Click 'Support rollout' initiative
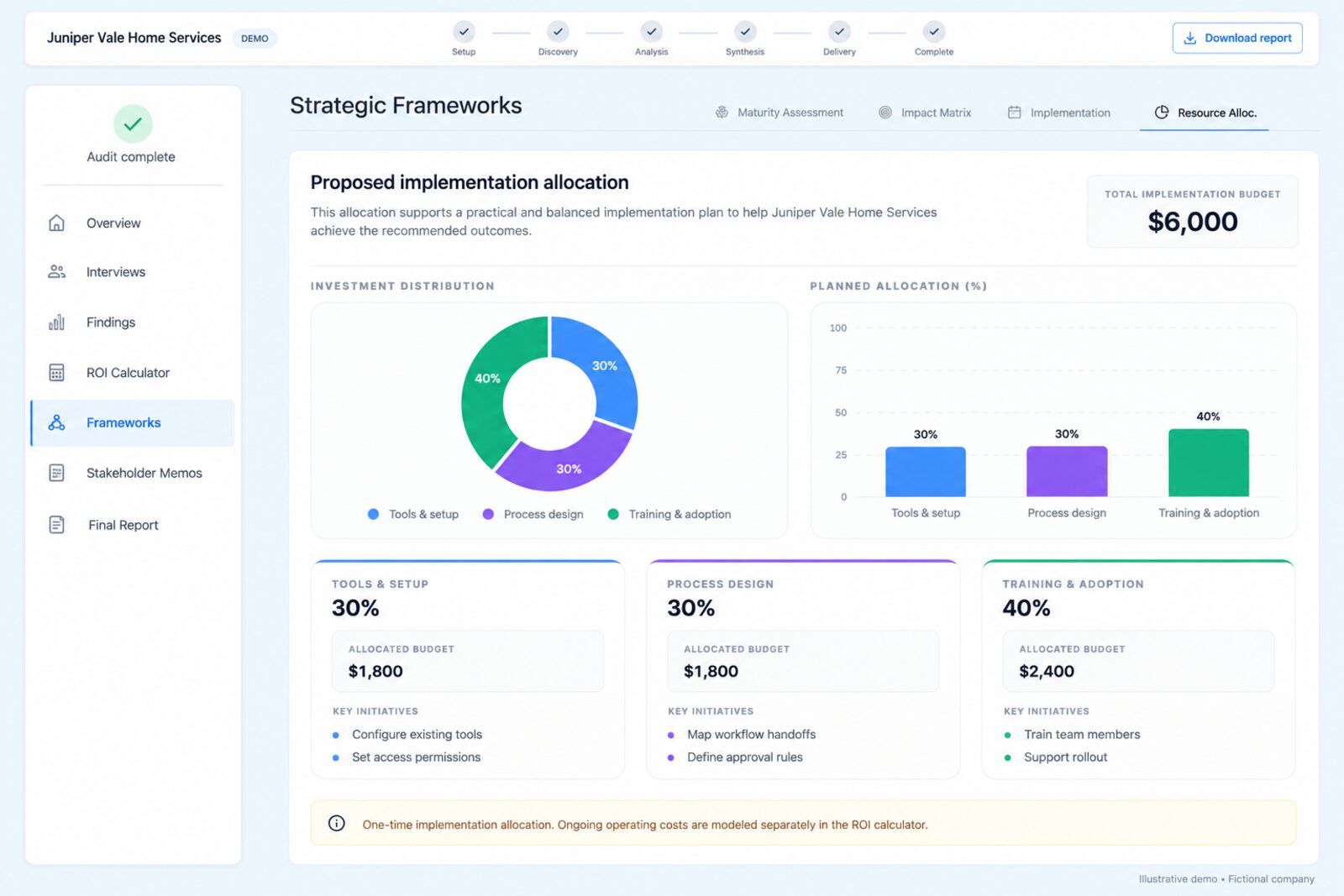 pos(1065,757)
